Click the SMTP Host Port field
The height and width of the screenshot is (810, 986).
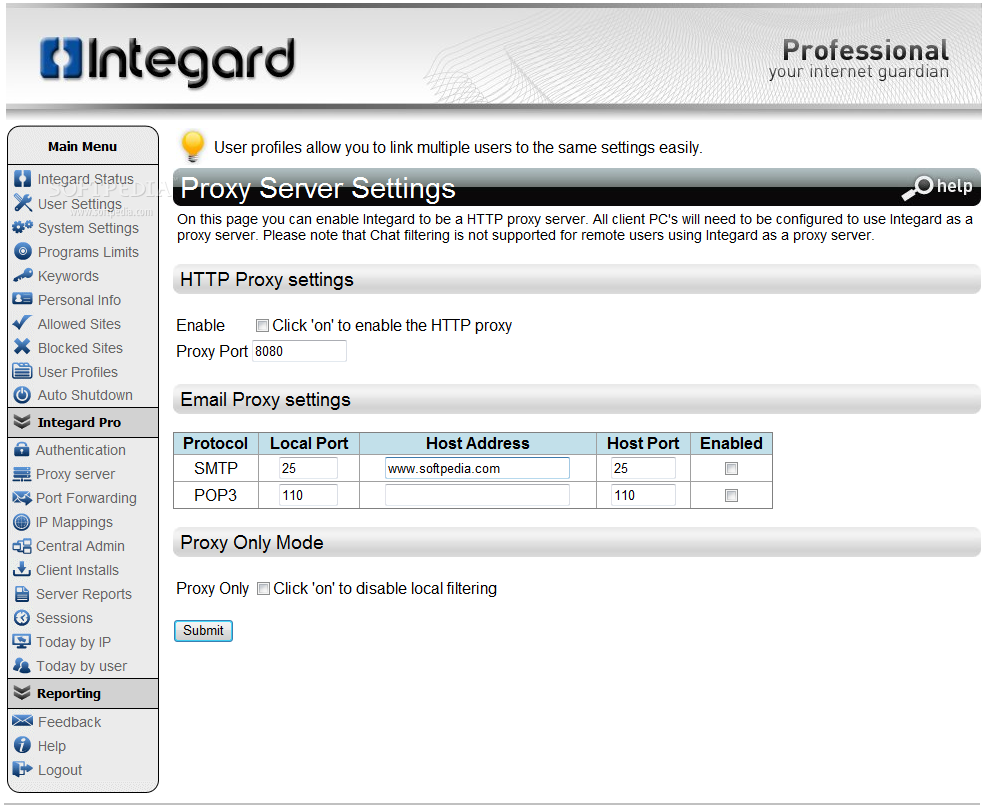click(x=643, y=469)
